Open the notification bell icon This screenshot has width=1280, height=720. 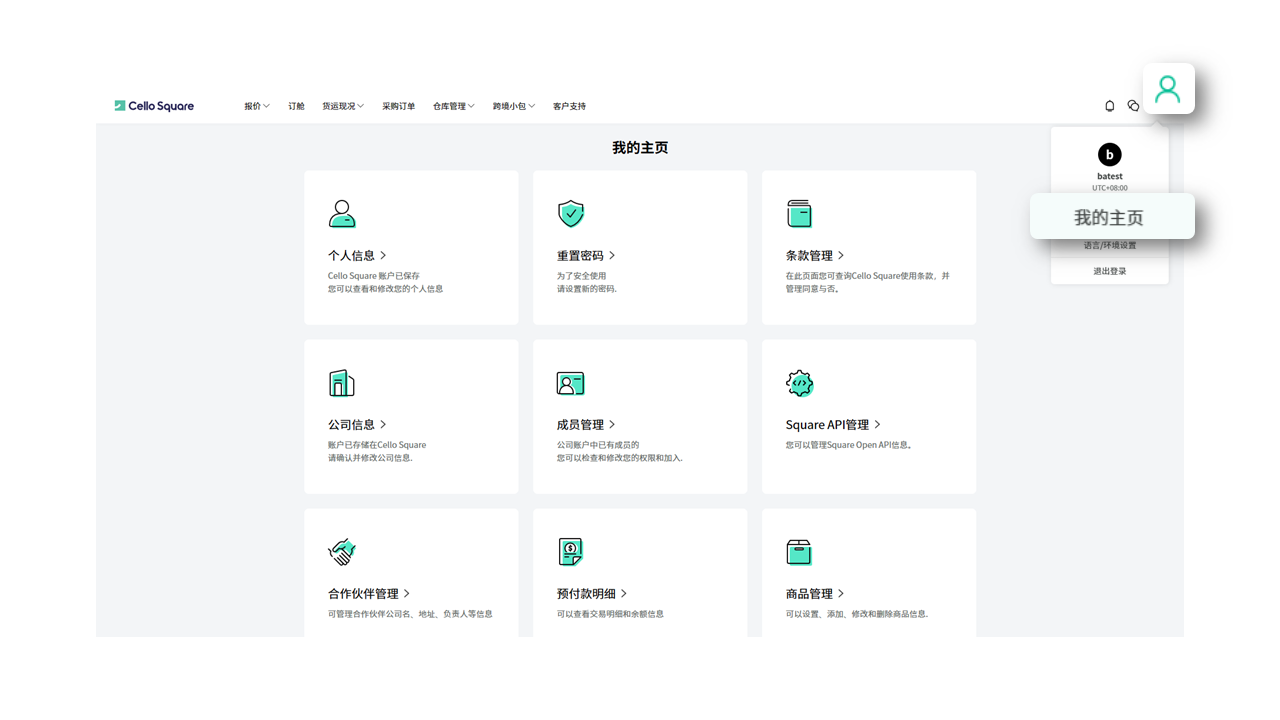(x=1109, y=105)
